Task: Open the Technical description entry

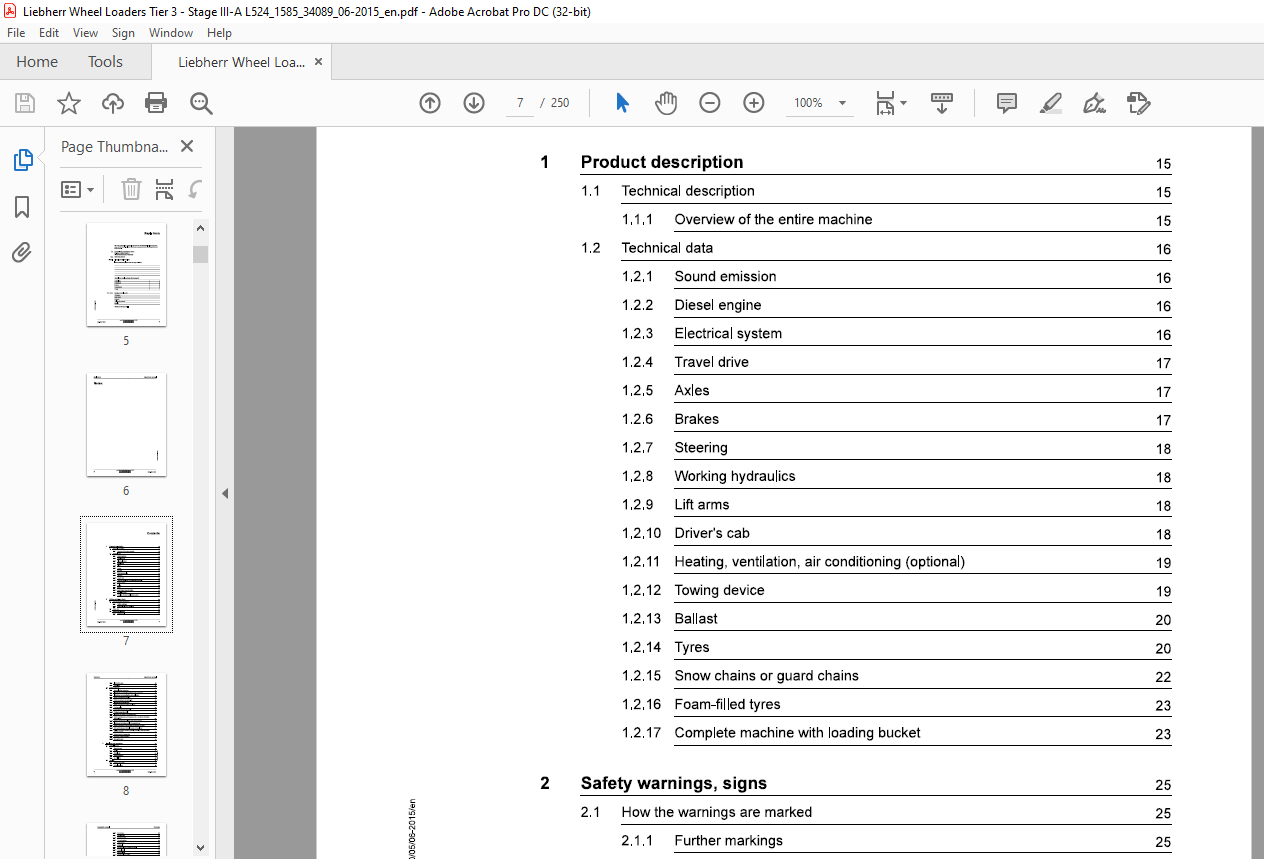Action: pyautogui.click(x=688, y=191)
